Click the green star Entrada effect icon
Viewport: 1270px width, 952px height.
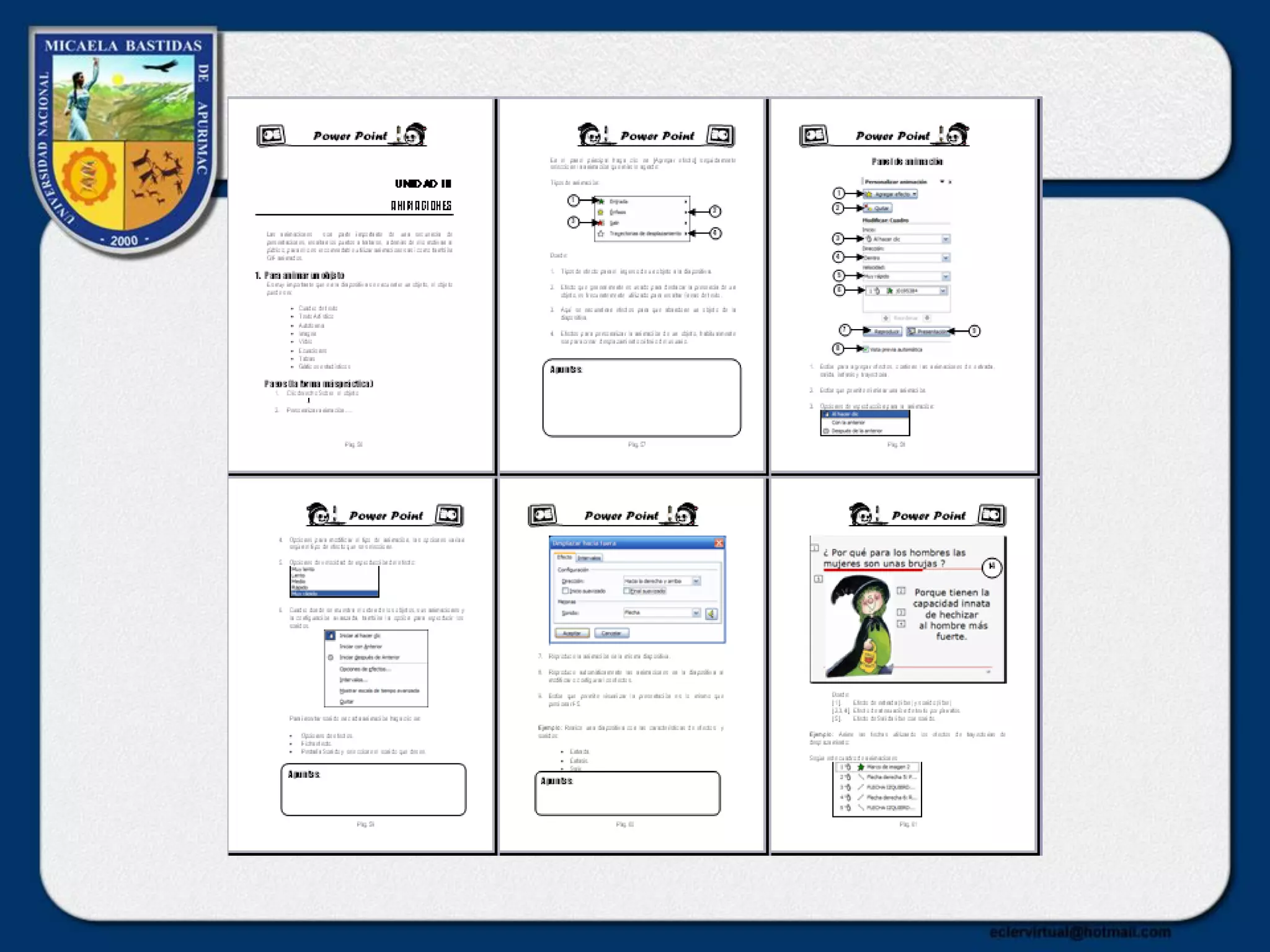tap(600, 201)
